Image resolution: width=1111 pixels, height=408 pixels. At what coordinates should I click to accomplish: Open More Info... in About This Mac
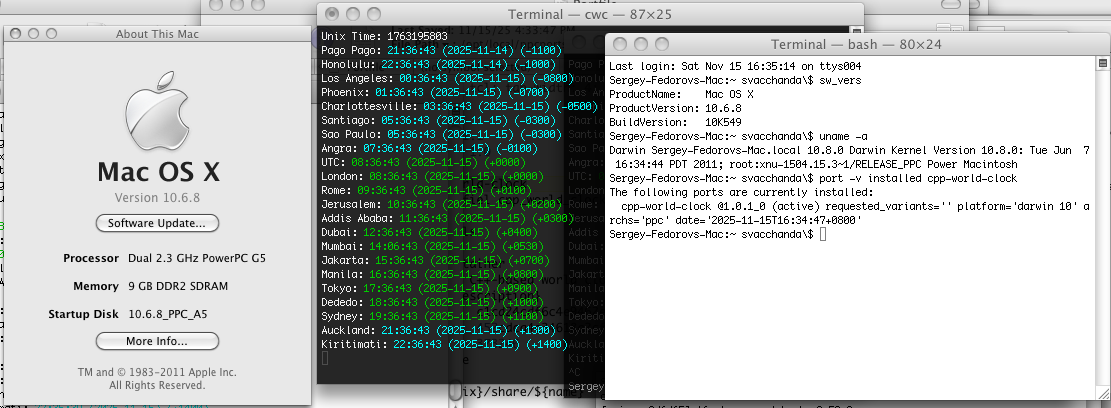[x=157, y=341]
